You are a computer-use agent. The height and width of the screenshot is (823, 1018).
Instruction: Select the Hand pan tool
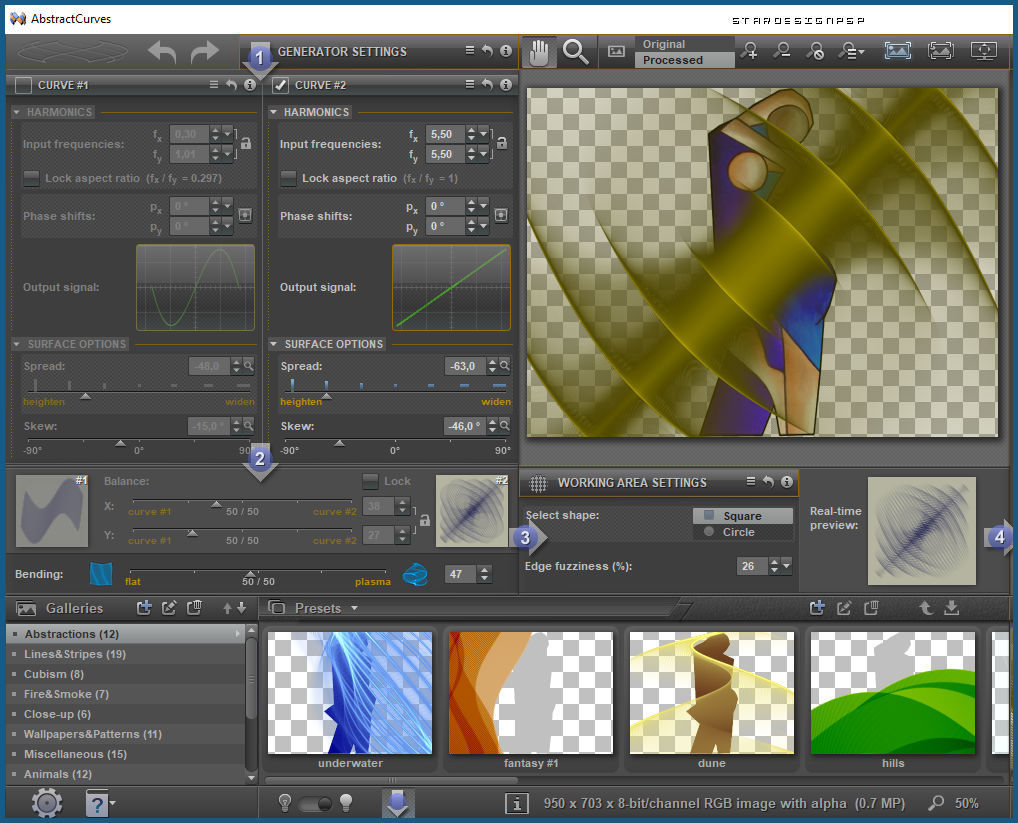click(x=538, y=52)
